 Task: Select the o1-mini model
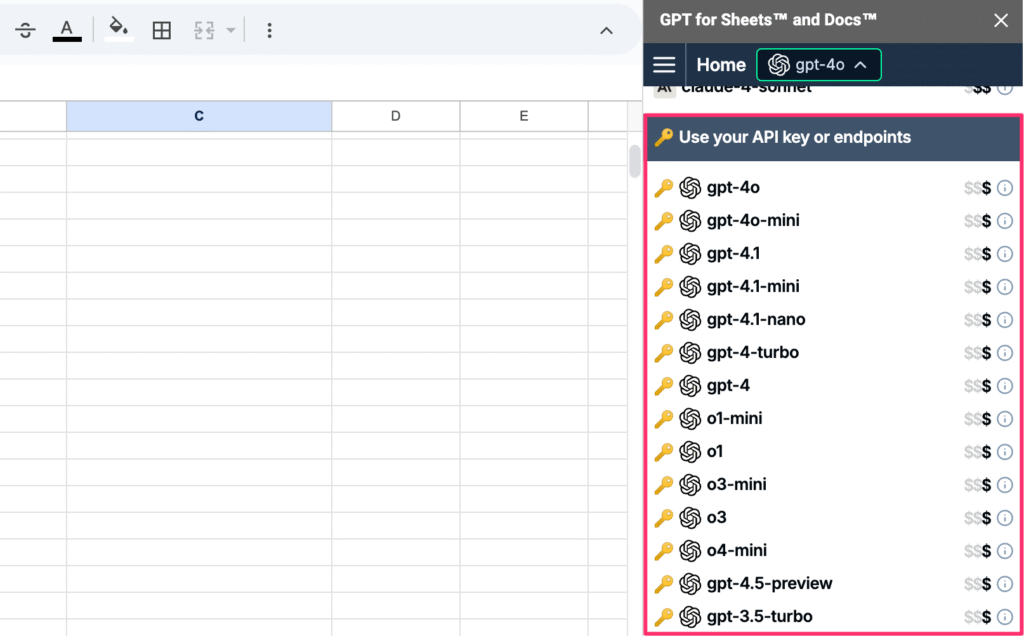click(x=833, y=419)
